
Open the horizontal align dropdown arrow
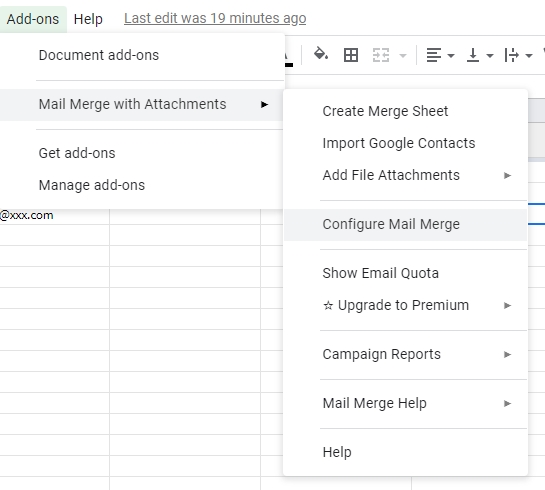[451, 55]
